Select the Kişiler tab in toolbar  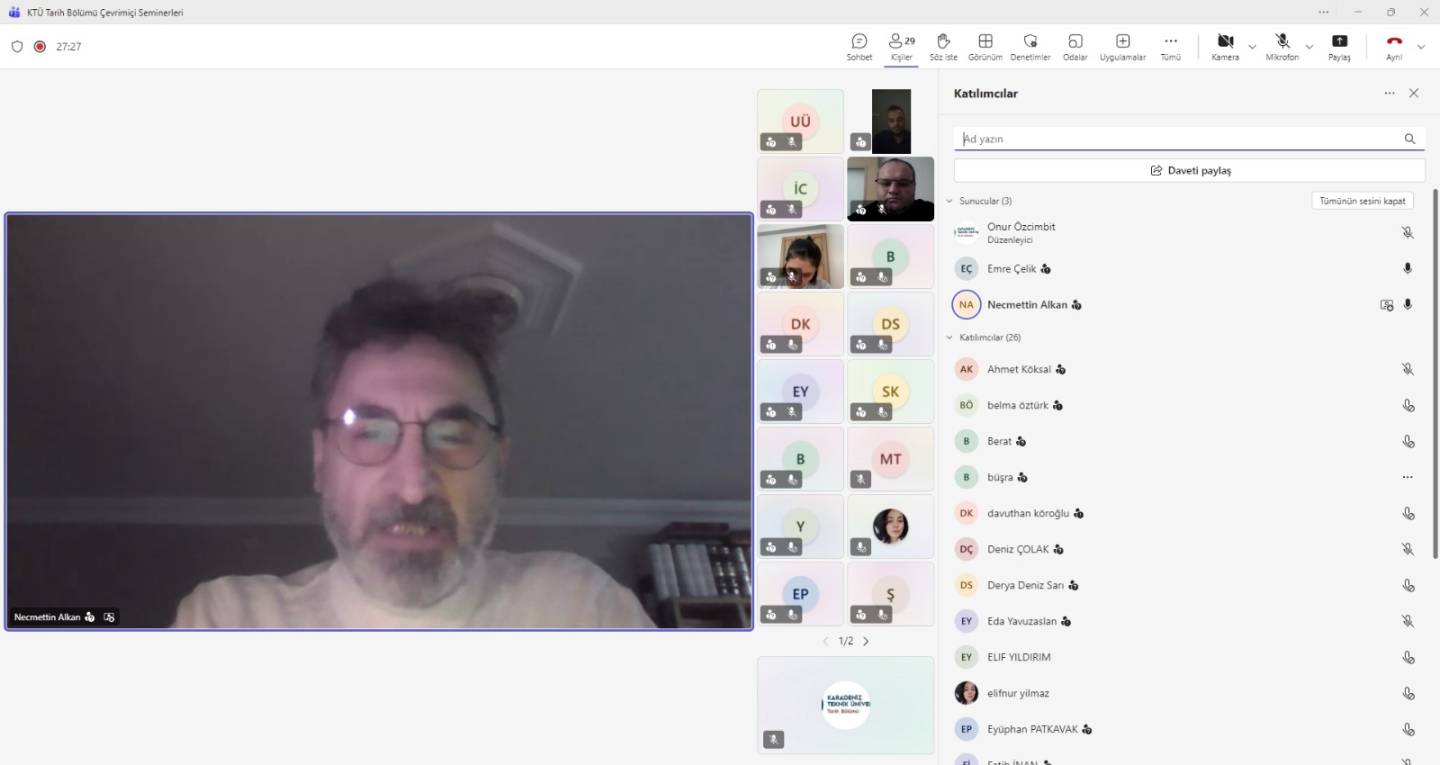click(901, 46)
